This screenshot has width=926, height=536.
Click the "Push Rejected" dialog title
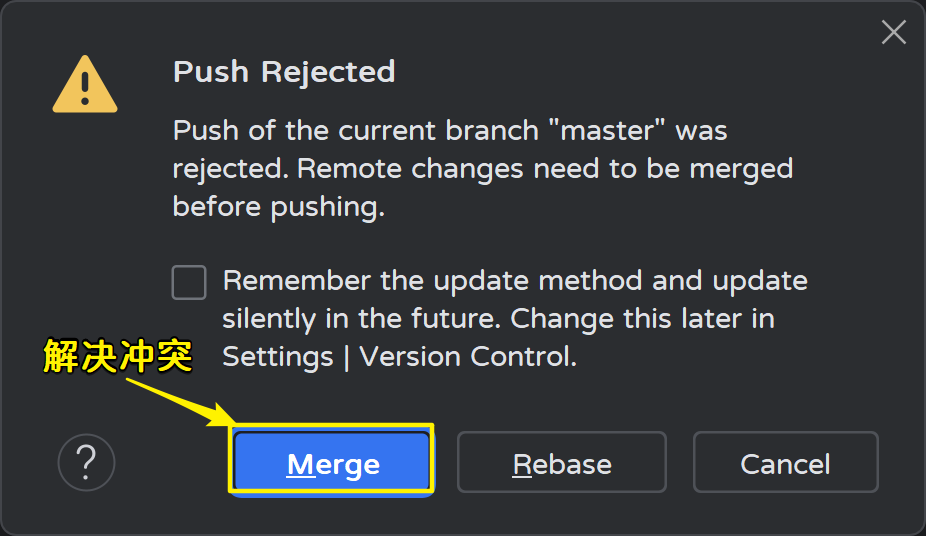(284, 72)
